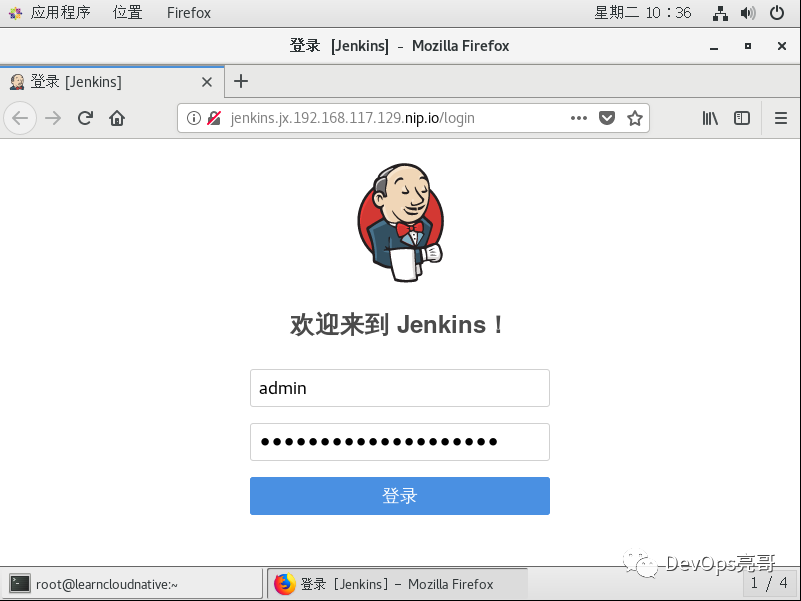Screen dimensions: 801x601
Task: Select the 登录 [Jenkins] browser tab
Action: (112, 82)
